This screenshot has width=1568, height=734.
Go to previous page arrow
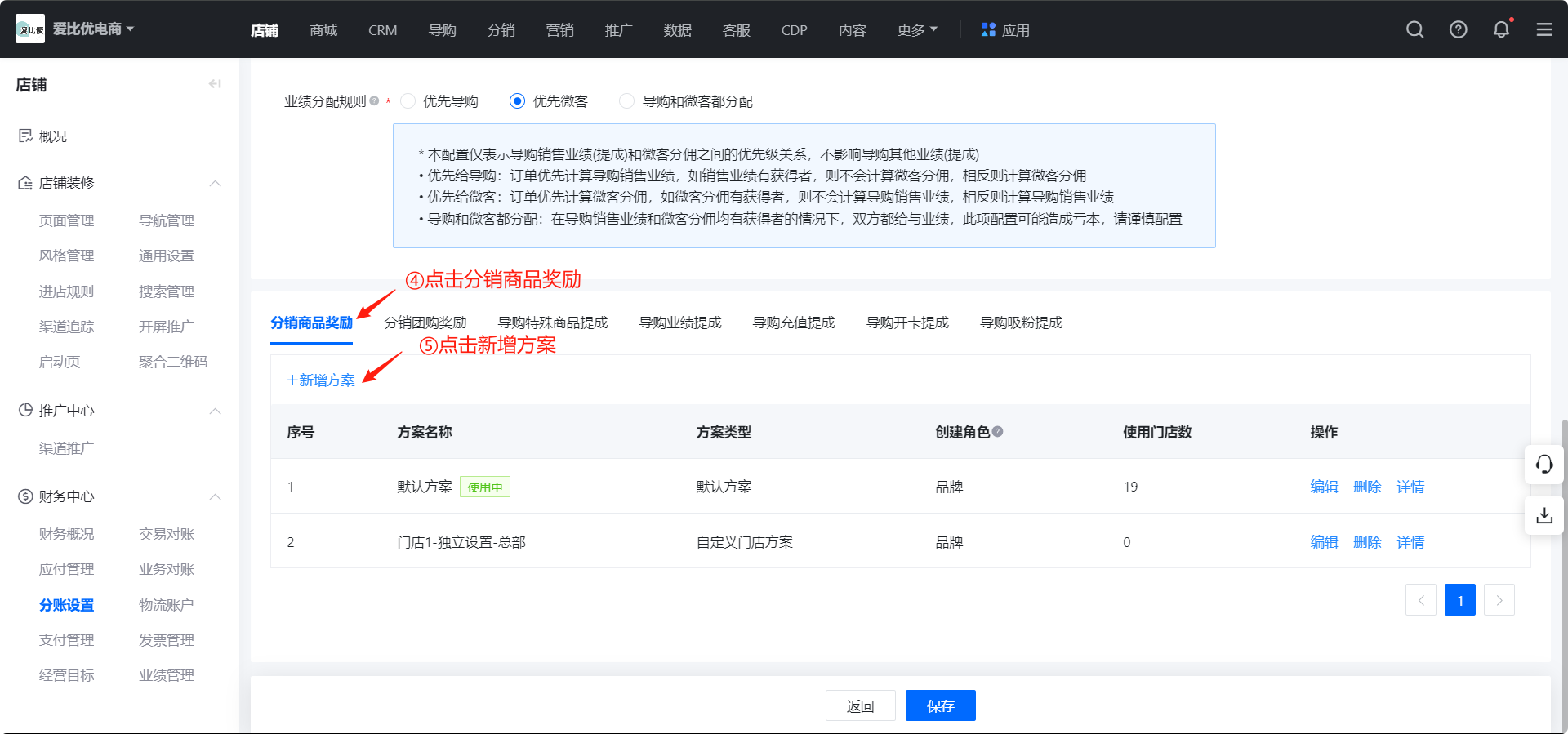pyautogui.click(x=1421, y=600)
